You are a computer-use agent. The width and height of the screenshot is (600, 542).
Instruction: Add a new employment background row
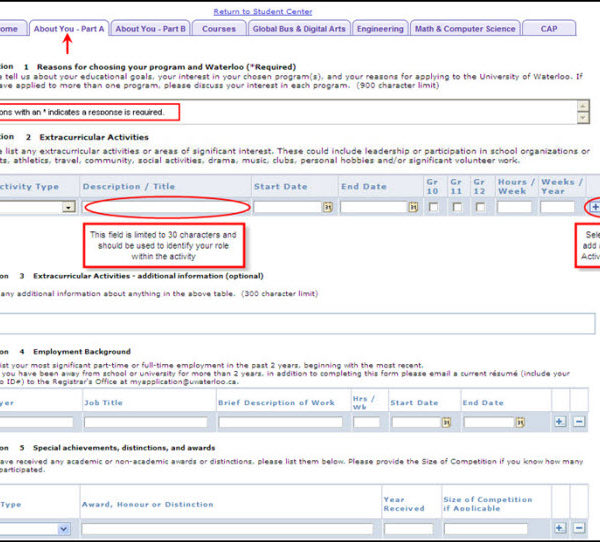[559, 423]
